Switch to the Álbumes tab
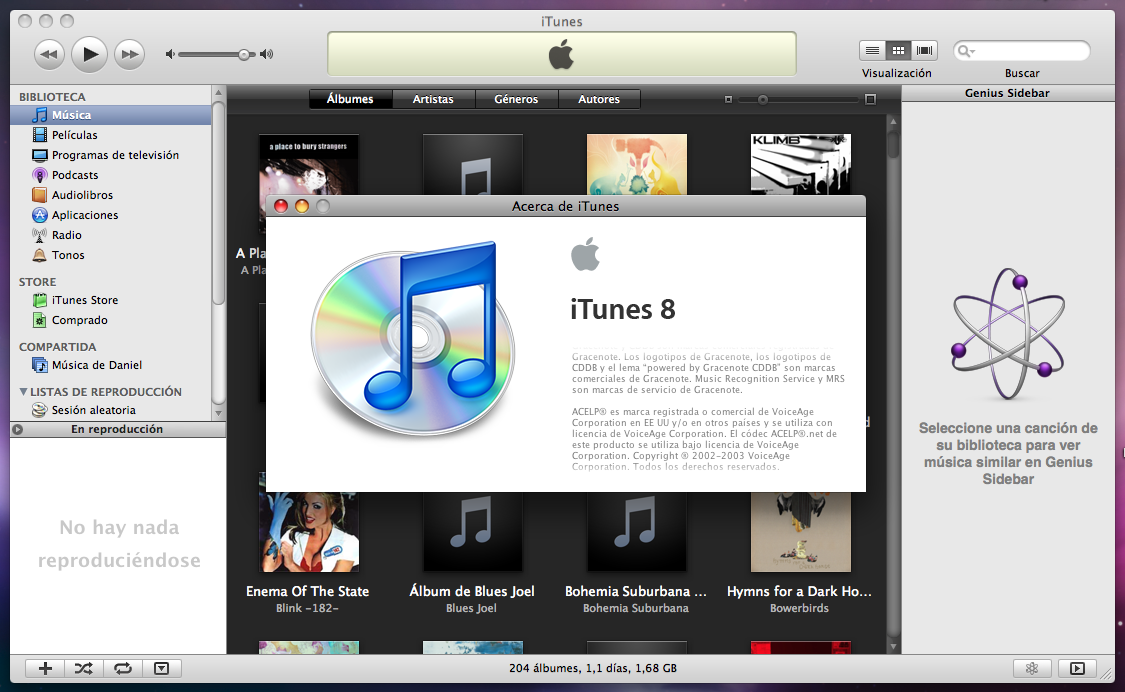 coord(350,99)
